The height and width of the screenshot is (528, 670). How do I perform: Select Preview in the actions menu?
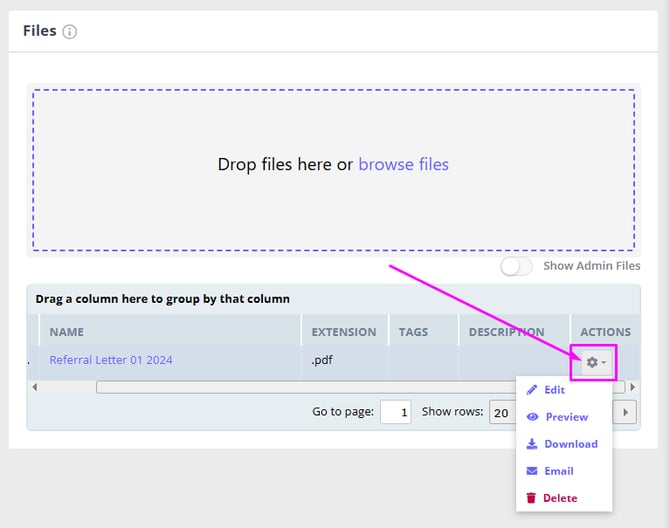click(566, 417)
